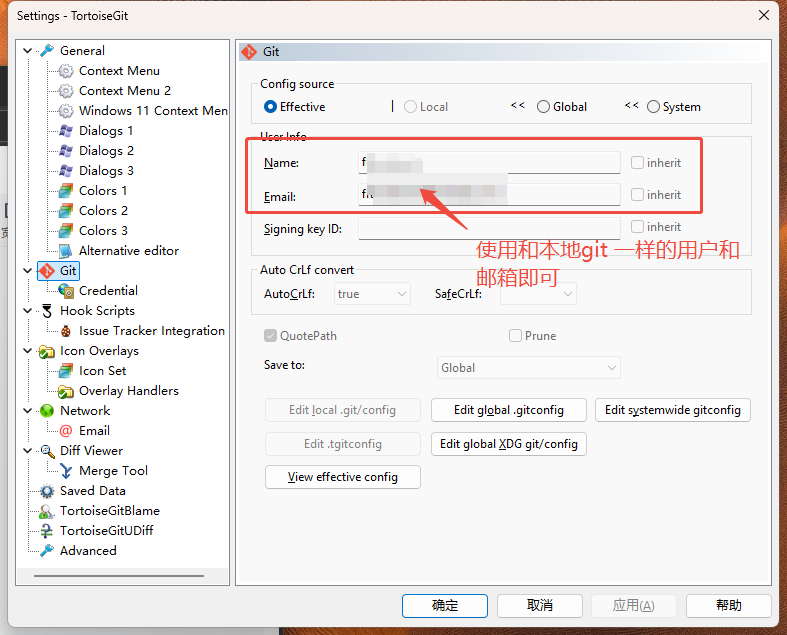787x635 pixels.
Task: Click the Overlay Handlers folder icon
Action: click(66, 391)
